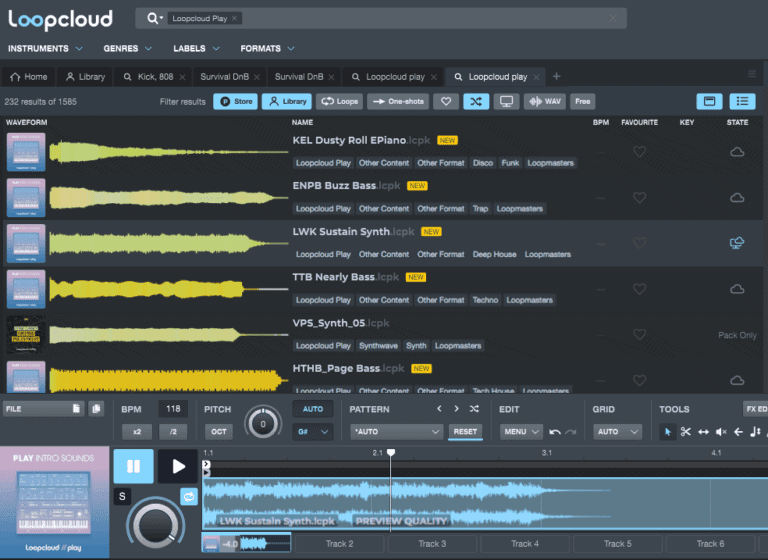The height and width of the screenshot is (560, 768).
Task: Toggle the Loops filter
Action: point(340,101)
